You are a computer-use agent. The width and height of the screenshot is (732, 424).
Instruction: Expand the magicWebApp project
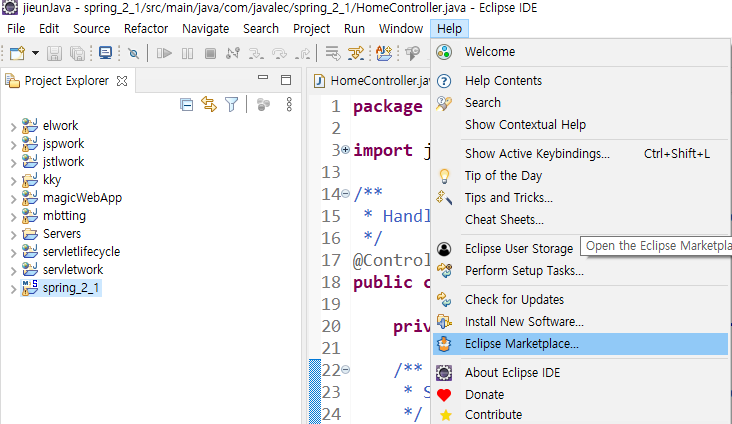(13, 199)
